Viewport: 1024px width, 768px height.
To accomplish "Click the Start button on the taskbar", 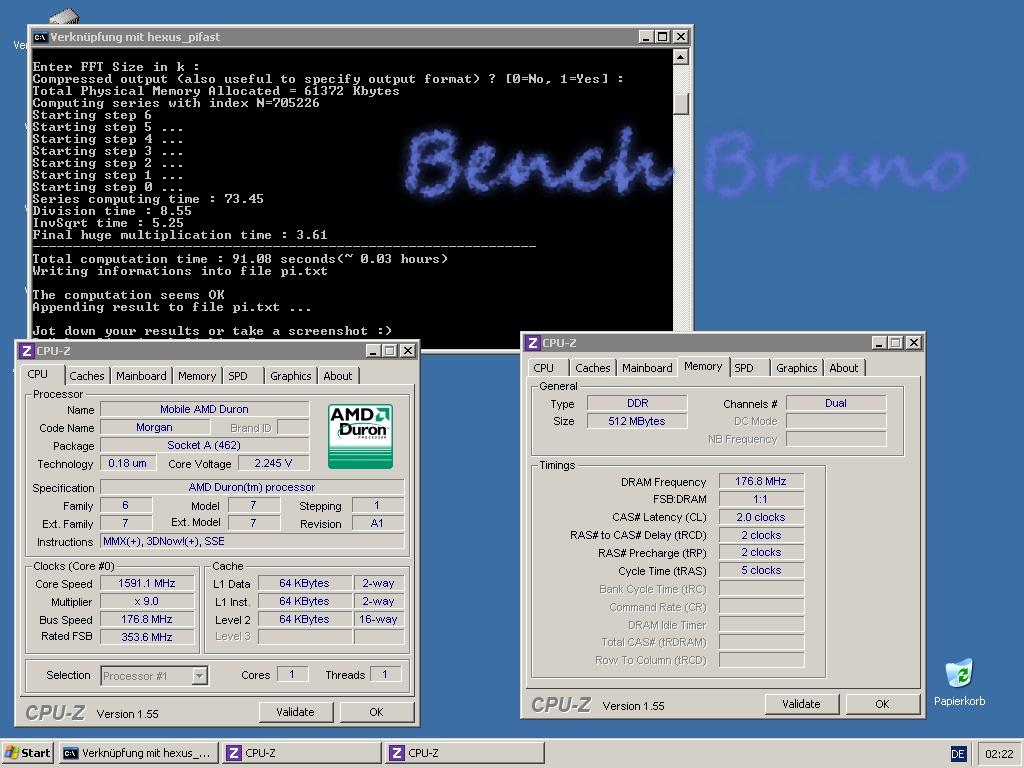I will (28, 753).
